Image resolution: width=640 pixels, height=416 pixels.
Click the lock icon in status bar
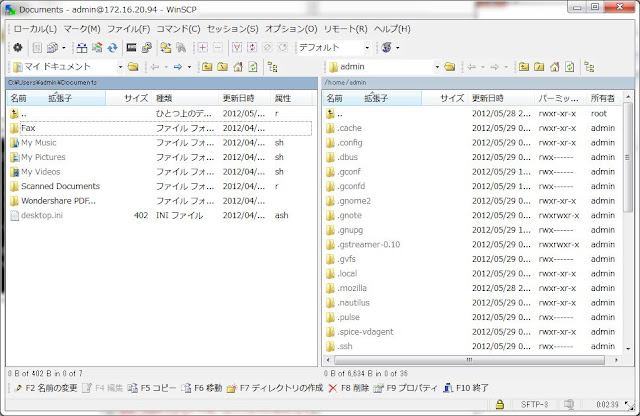pos(500,404)
